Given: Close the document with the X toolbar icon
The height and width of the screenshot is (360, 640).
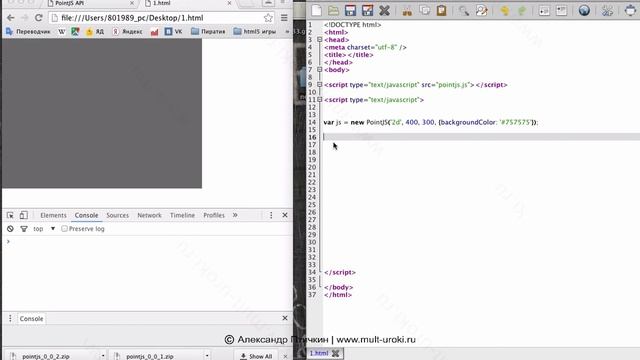Looking at the screenshot, I should (384, 10).
